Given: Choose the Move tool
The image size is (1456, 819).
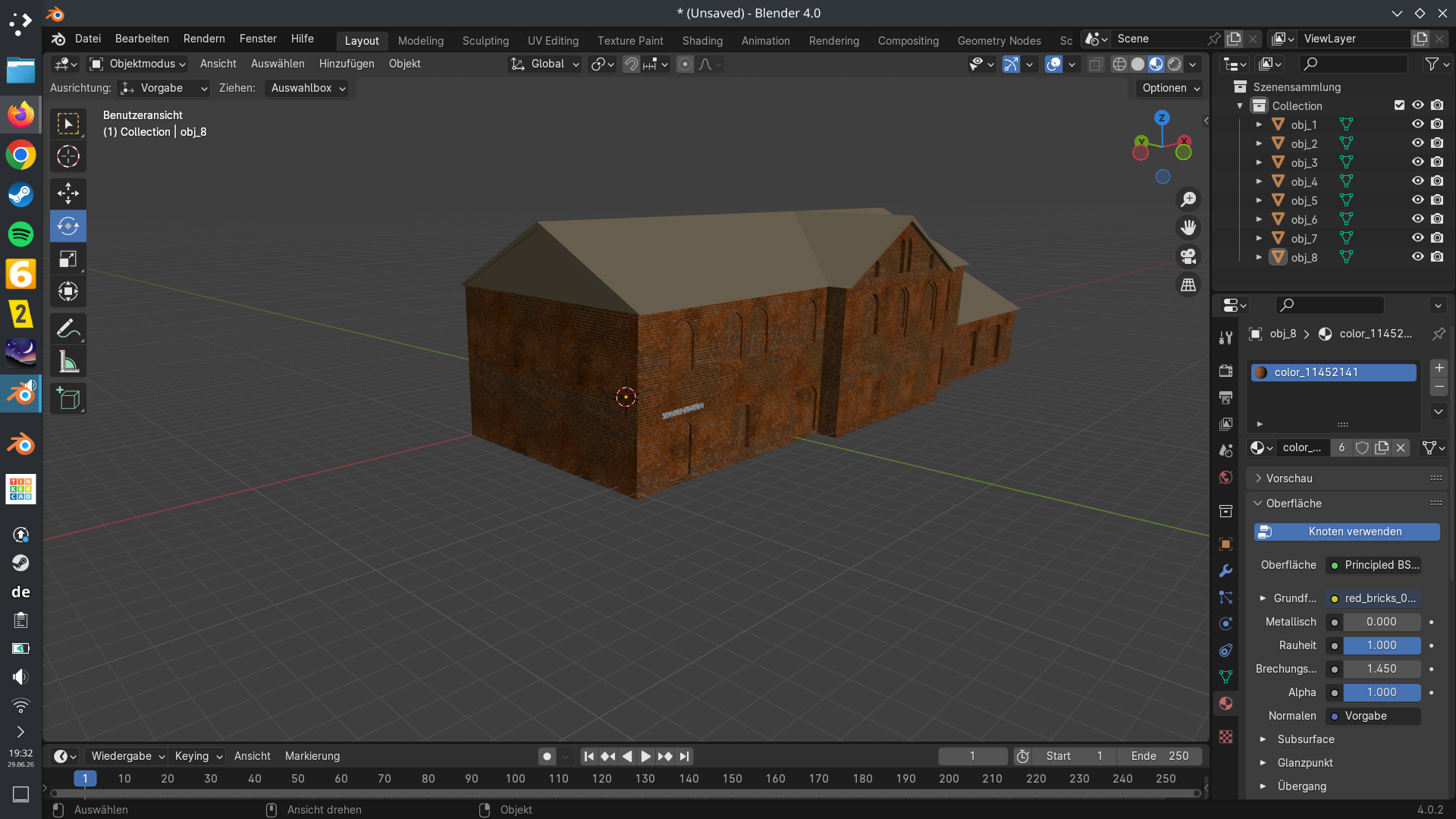Looking at the screenshot, I should click(x=68, y=193).
